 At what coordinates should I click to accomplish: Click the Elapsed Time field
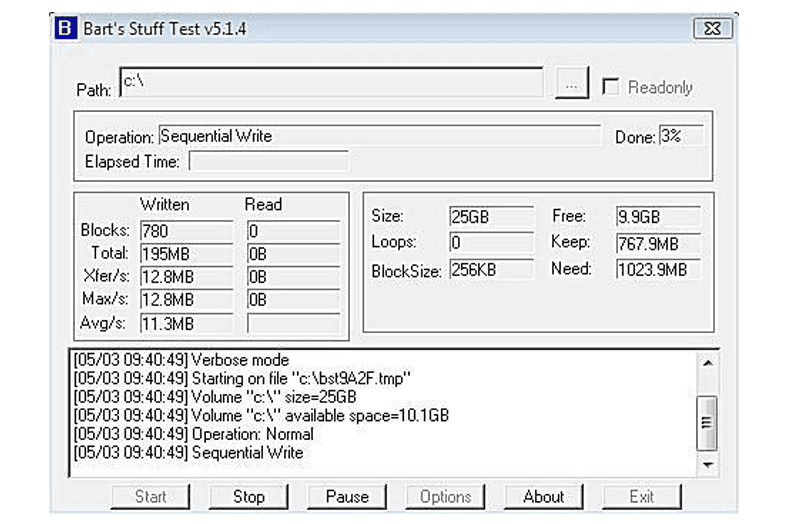[268, 162]
